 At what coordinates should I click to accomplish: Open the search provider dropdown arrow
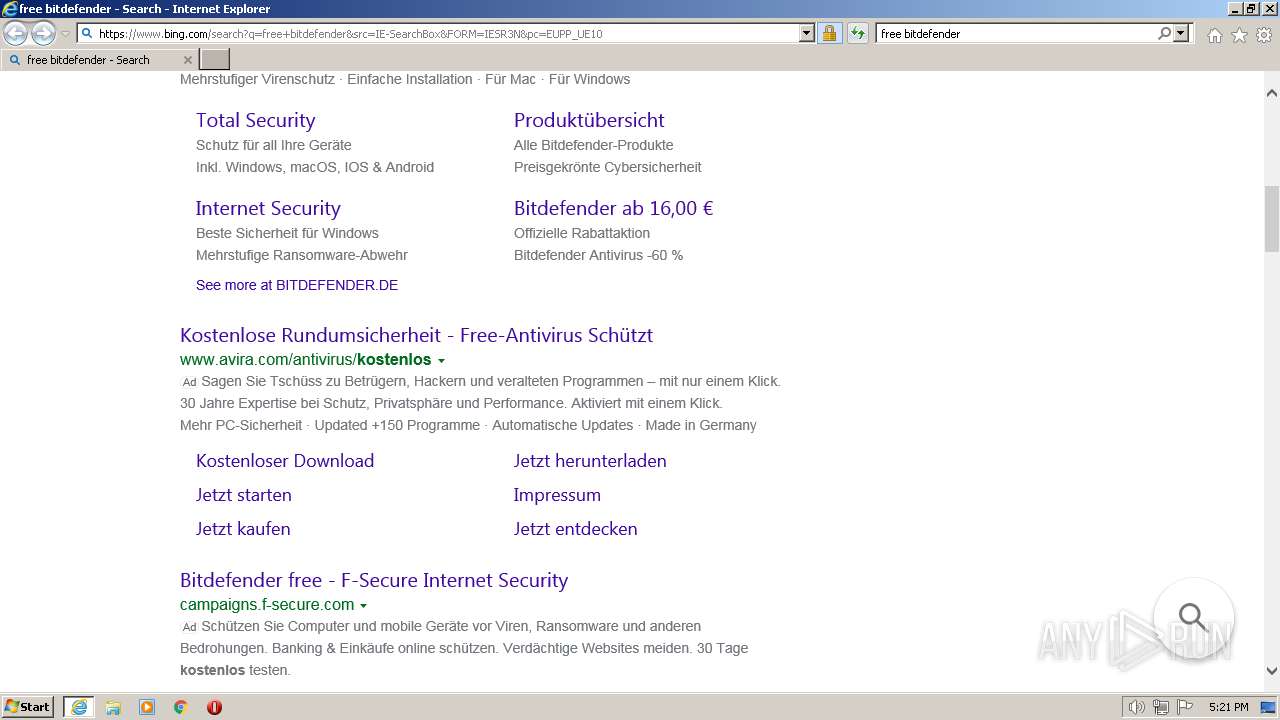[x=1181, y=33]
